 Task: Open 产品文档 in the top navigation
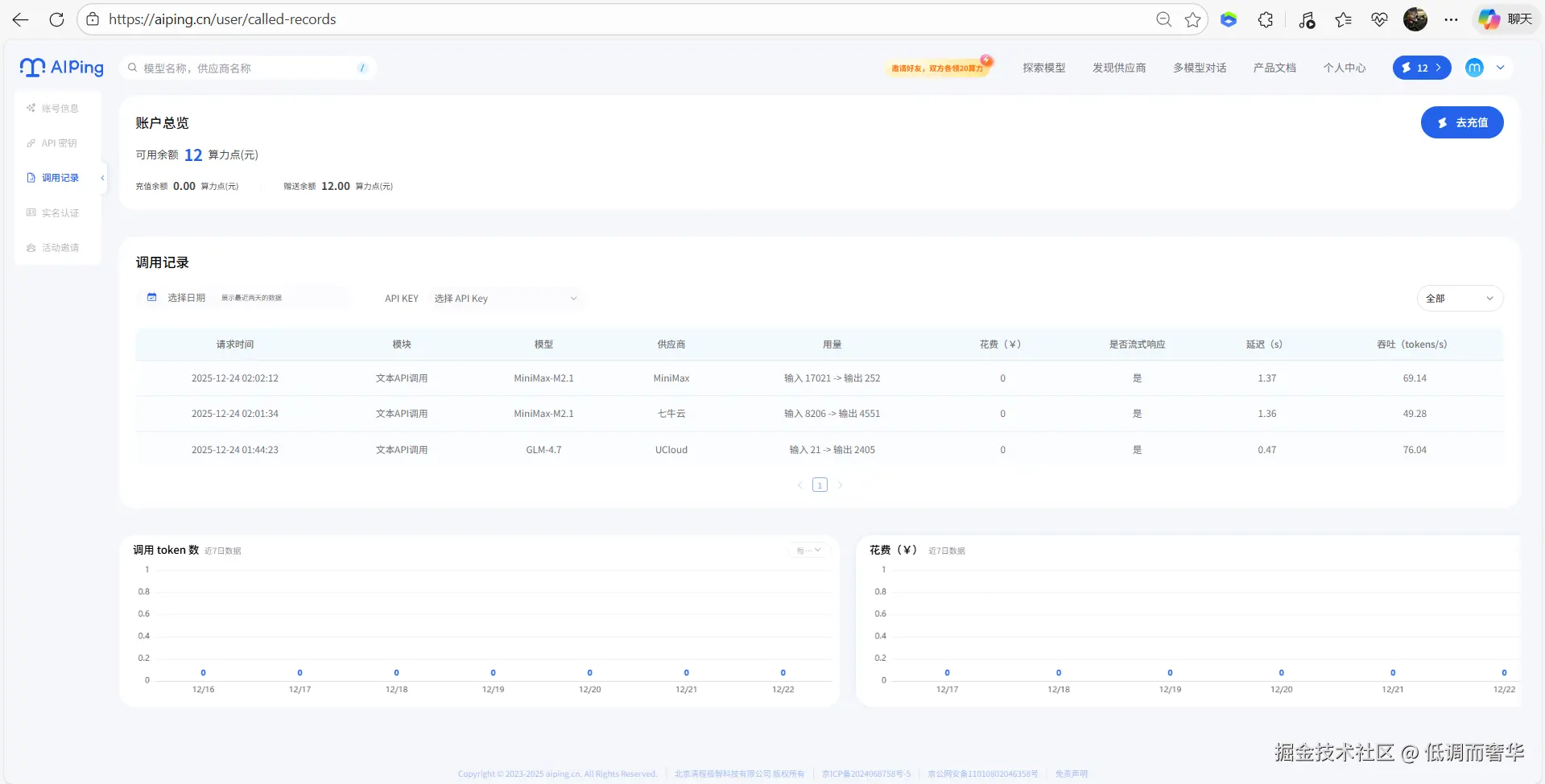(1274, 68)
